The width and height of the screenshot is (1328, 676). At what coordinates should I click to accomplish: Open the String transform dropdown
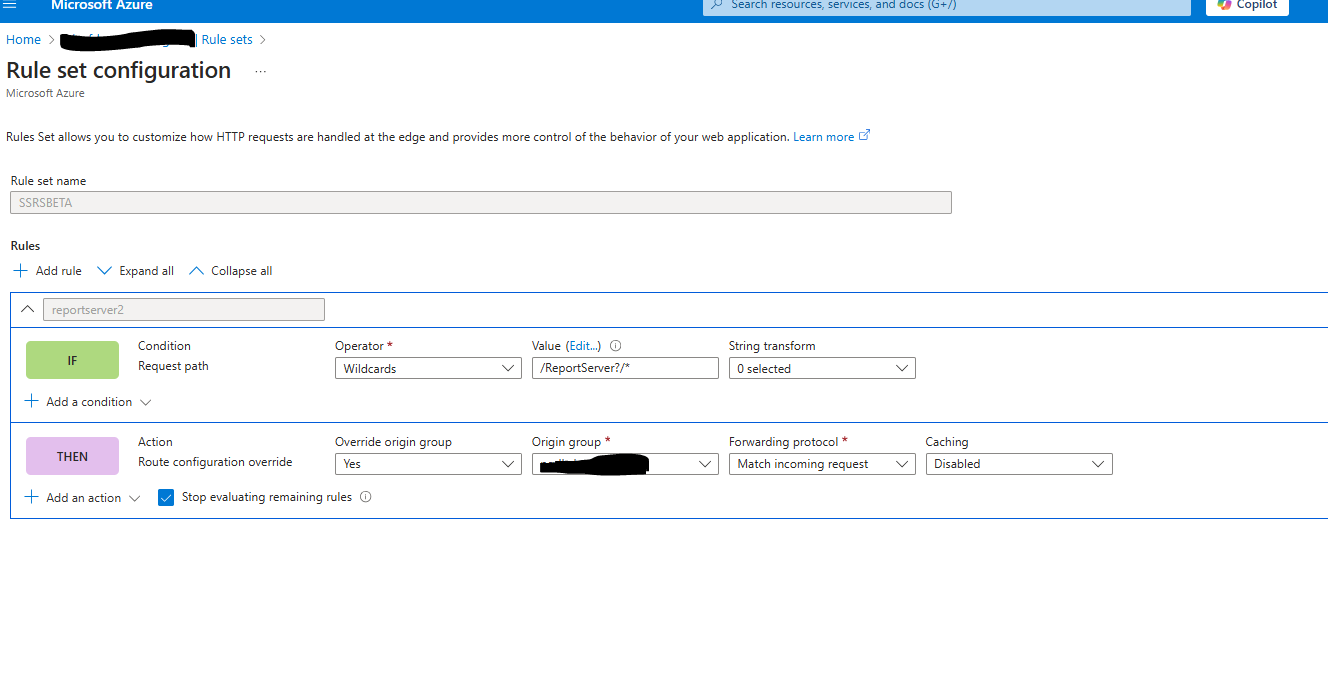[822, 369]
